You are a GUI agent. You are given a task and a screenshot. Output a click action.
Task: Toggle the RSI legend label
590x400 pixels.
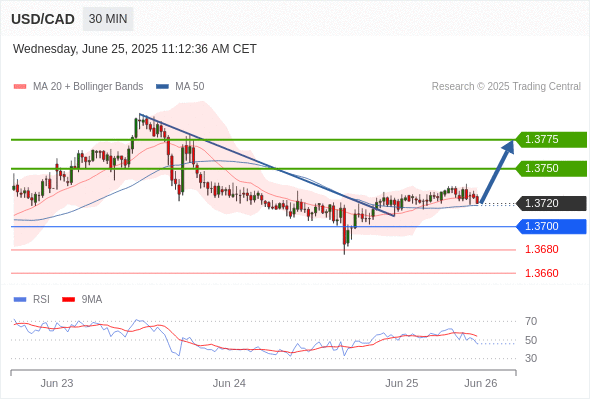[41, 300]
